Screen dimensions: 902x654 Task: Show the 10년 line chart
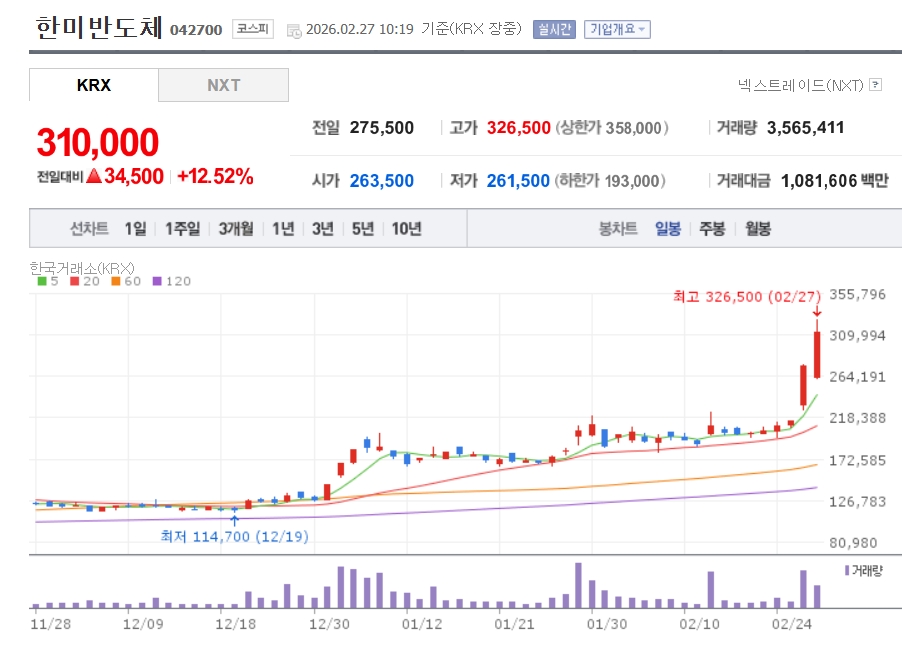(406, 228)
